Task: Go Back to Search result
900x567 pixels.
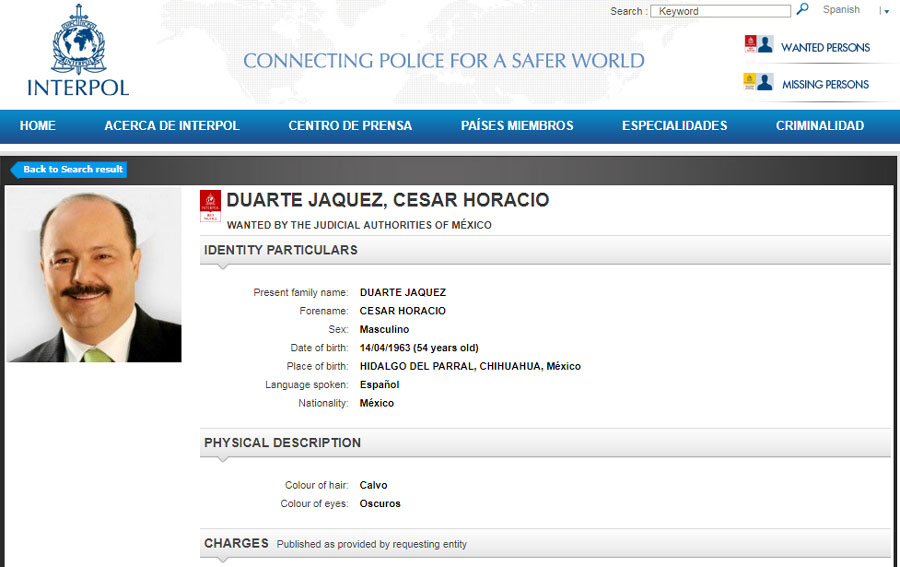Action: [69, 169]
